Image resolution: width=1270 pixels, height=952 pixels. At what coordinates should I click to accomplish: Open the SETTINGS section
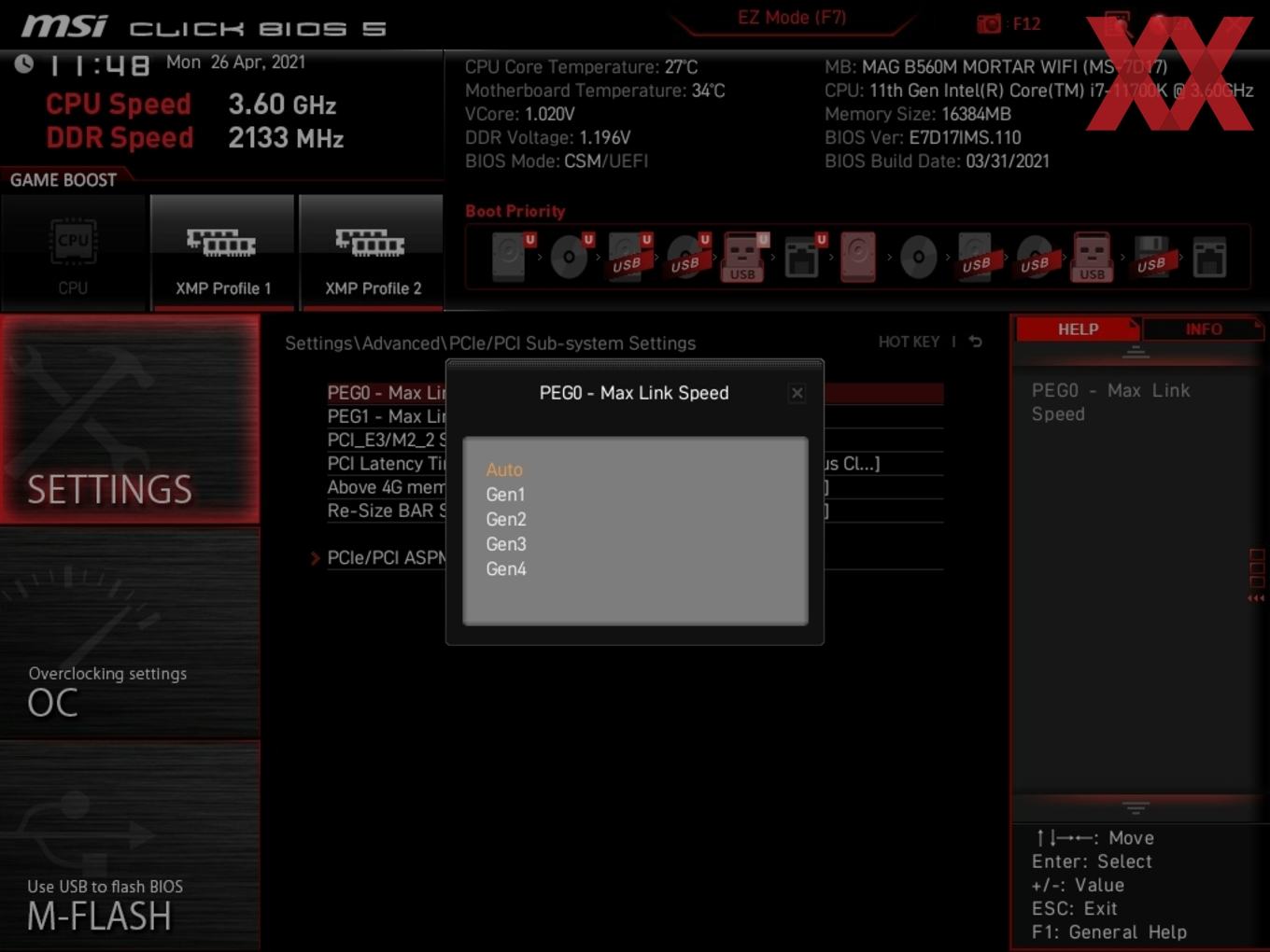[130, 418]
